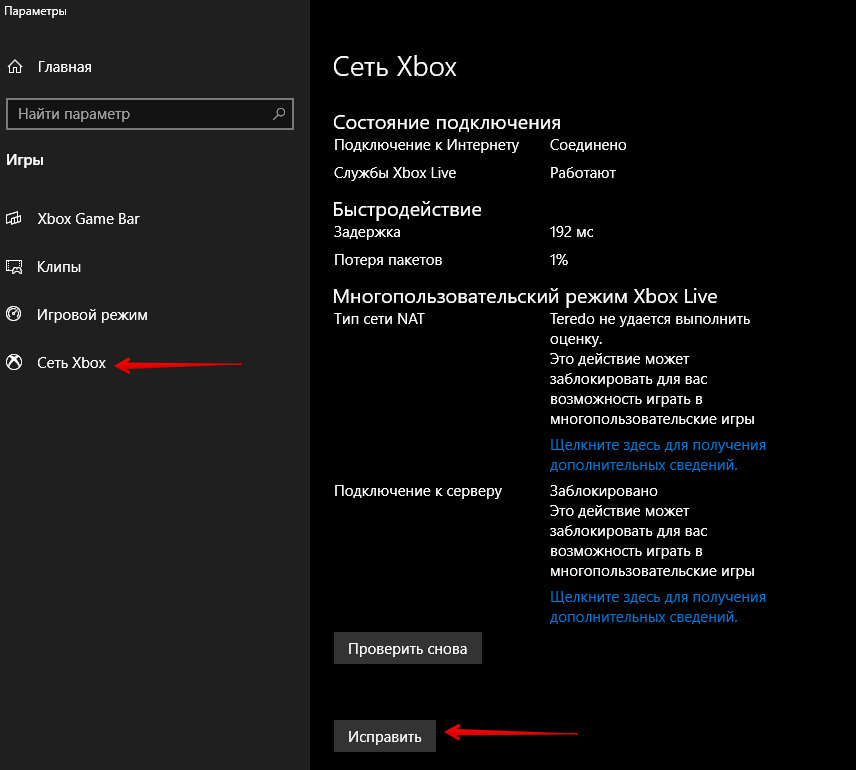Click the 1% packet loss value
The width and height of the screenshot is (856, 770).
click(559, 260)
